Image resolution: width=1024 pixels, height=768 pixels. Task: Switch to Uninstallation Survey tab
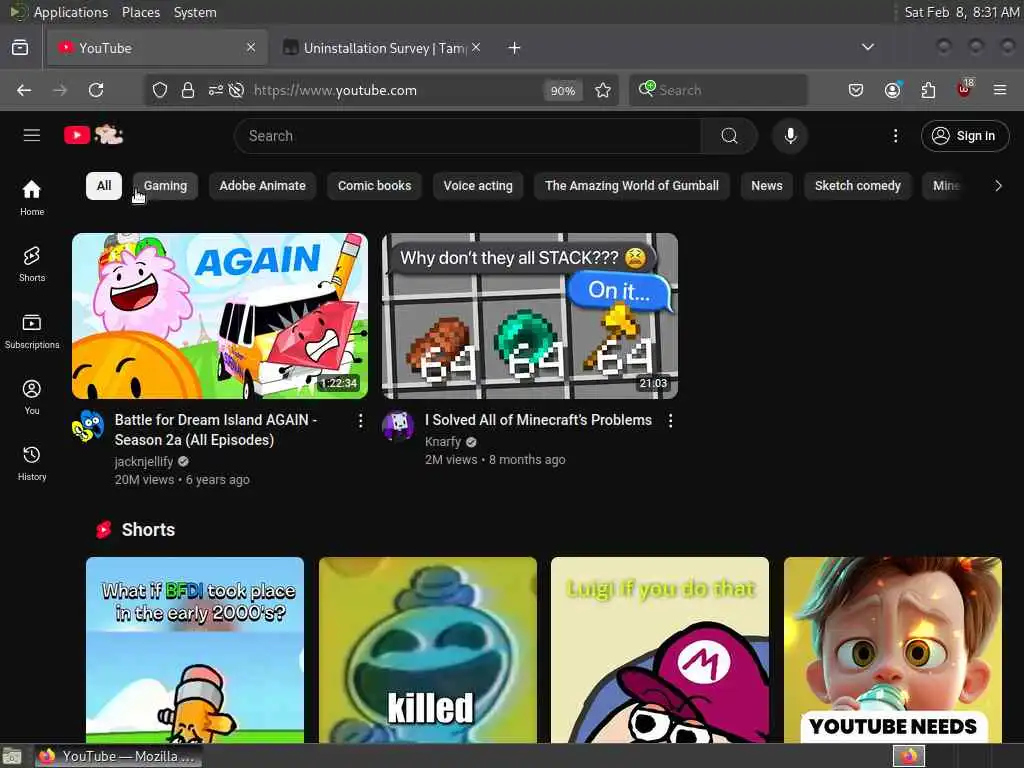click(382, 48)
